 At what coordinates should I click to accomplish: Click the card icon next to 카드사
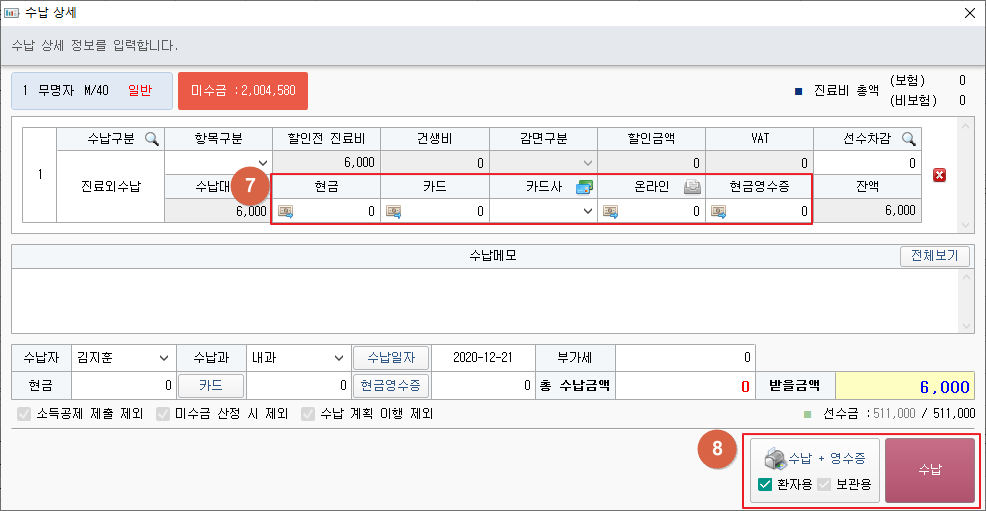585,187
